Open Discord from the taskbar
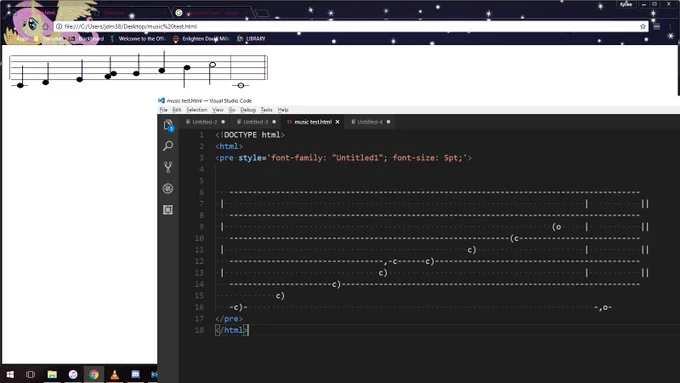680x383 pixels. (x=135, y=374)
